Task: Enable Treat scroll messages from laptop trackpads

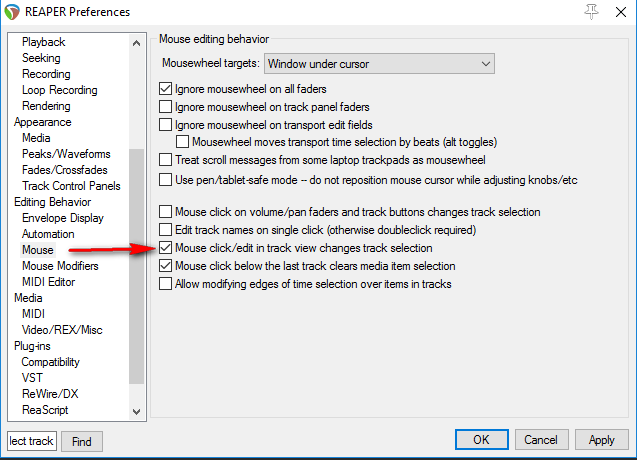Action: [165, 160]
